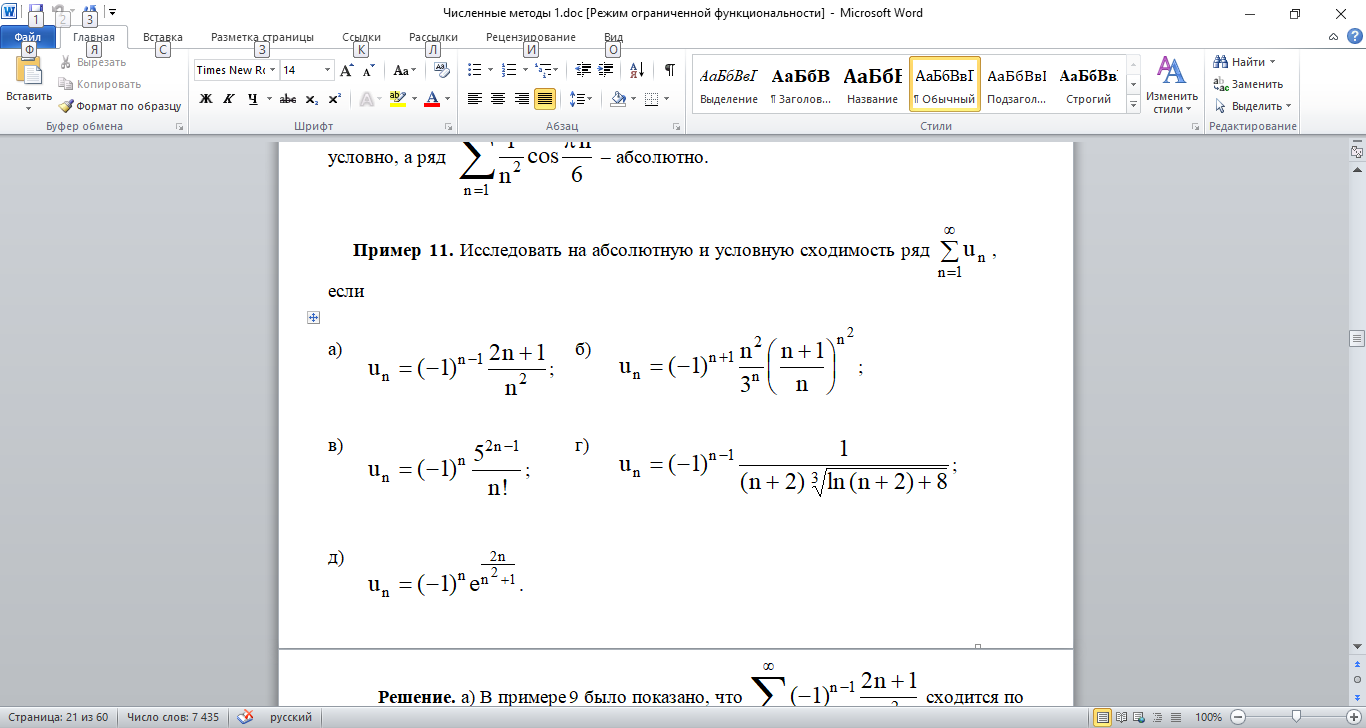Apply superscript x² formatting
Viewport: 1366px width, 728px height.
[x=334, y=98]
